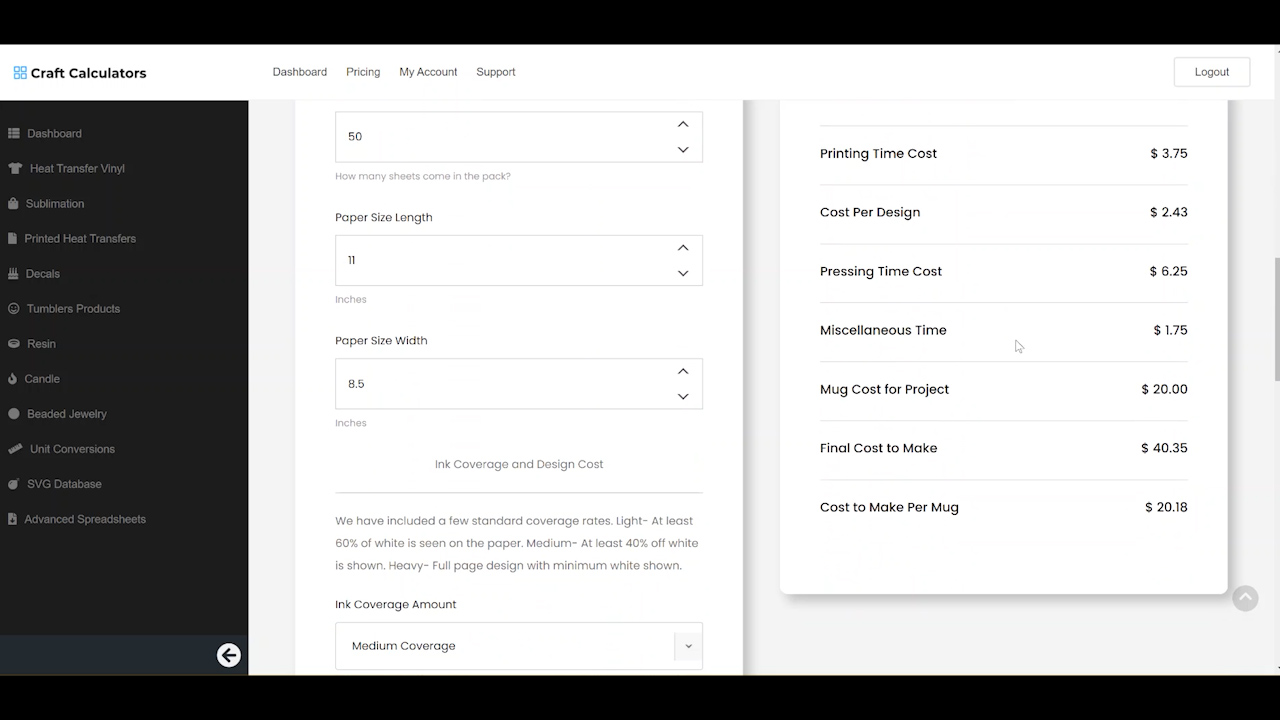
Task: Open Pricing in top navigation
Action: click(363, 72)
